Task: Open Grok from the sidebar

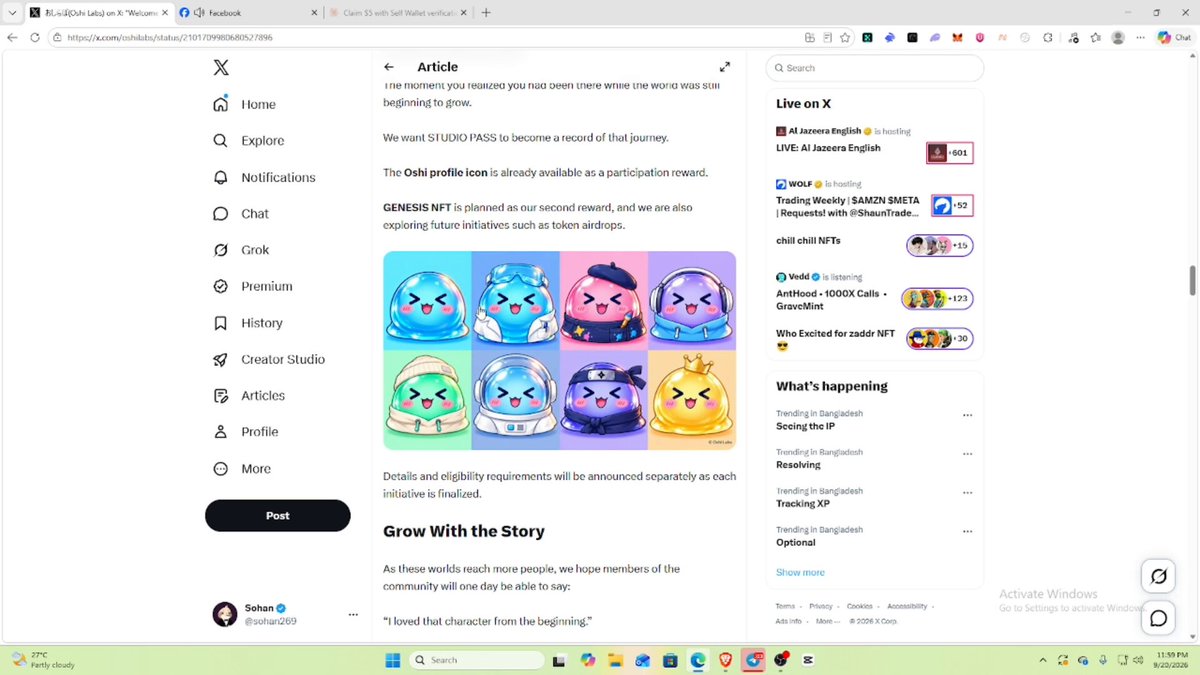Action: coord(241,250)
